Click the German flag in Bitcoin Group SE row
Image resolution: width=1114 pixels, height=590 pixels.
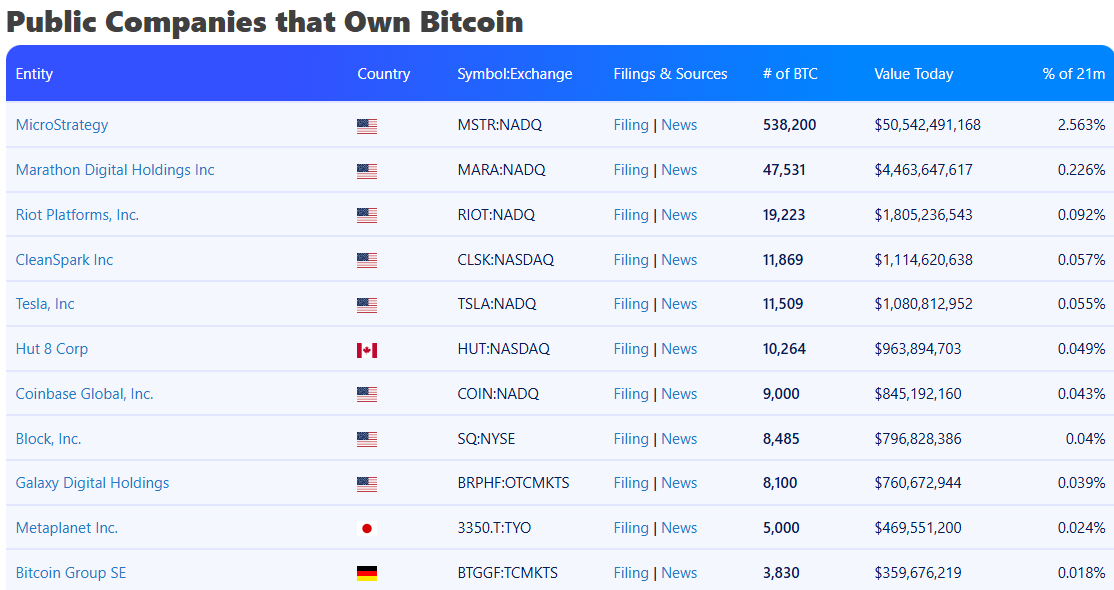[367, 574]
